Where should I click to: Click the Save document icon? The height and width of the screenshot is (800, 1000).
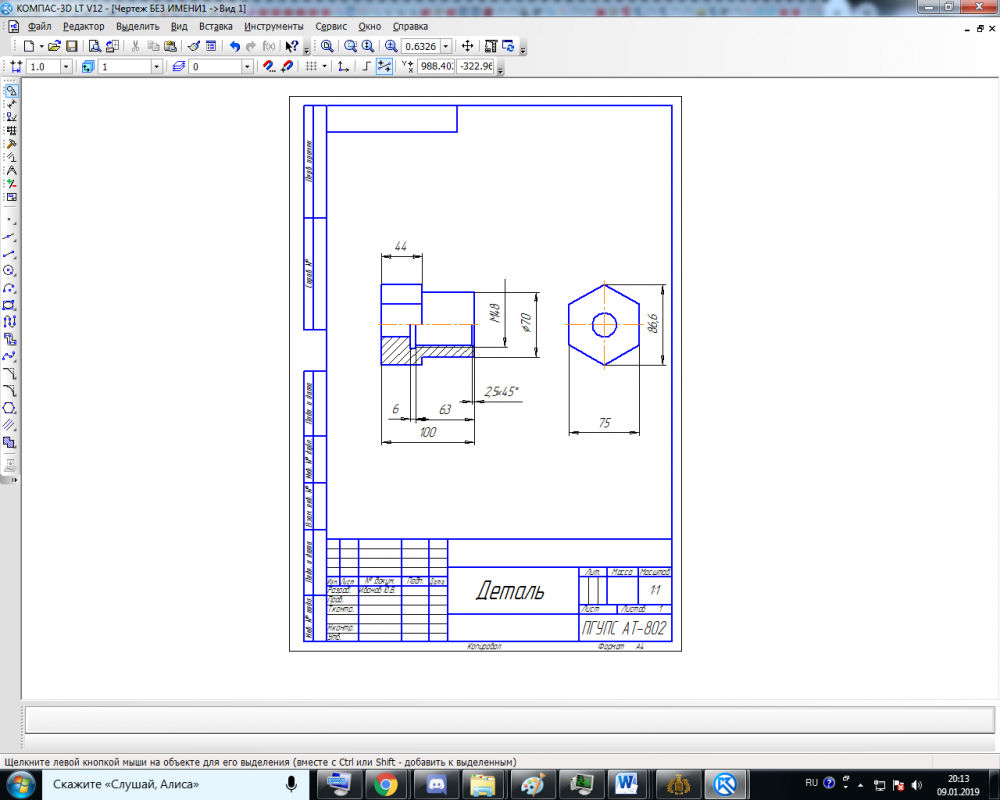point(72,46)
